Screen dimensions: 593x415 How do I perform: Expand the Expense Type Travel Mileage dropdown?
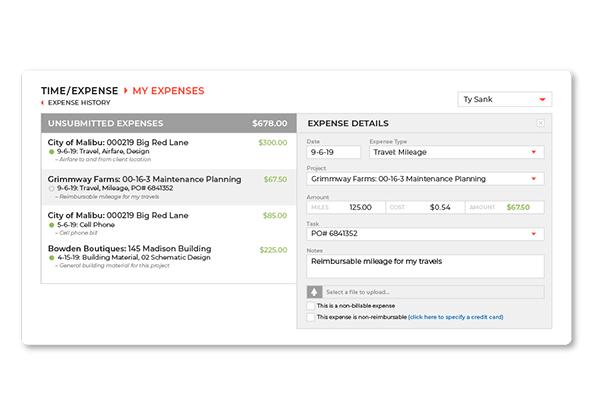pyautogui.click(x=456, y=152)
